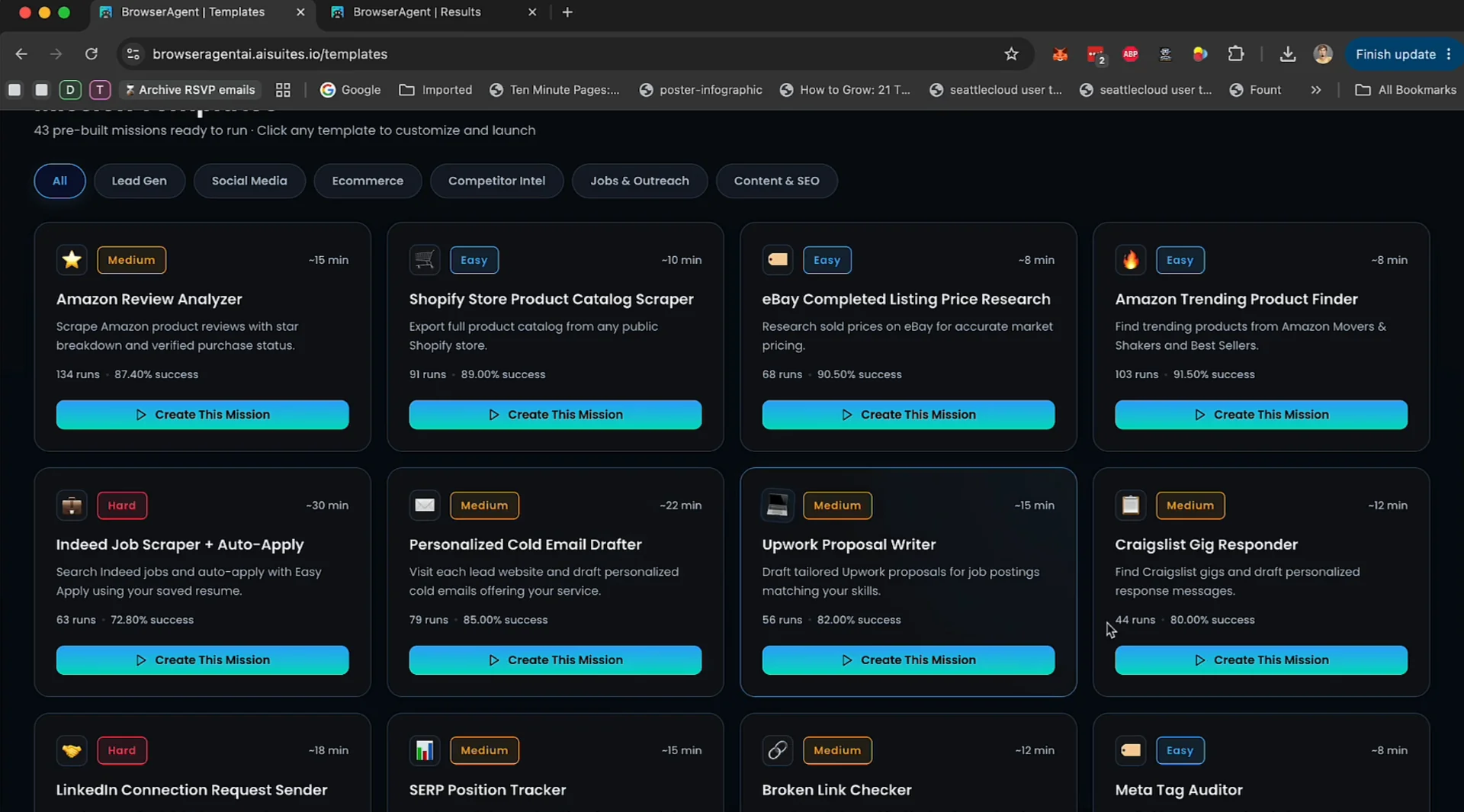
Task: Click the tag icon on Meta Tag Auditor card
Action: click(x=1131, y=751)
